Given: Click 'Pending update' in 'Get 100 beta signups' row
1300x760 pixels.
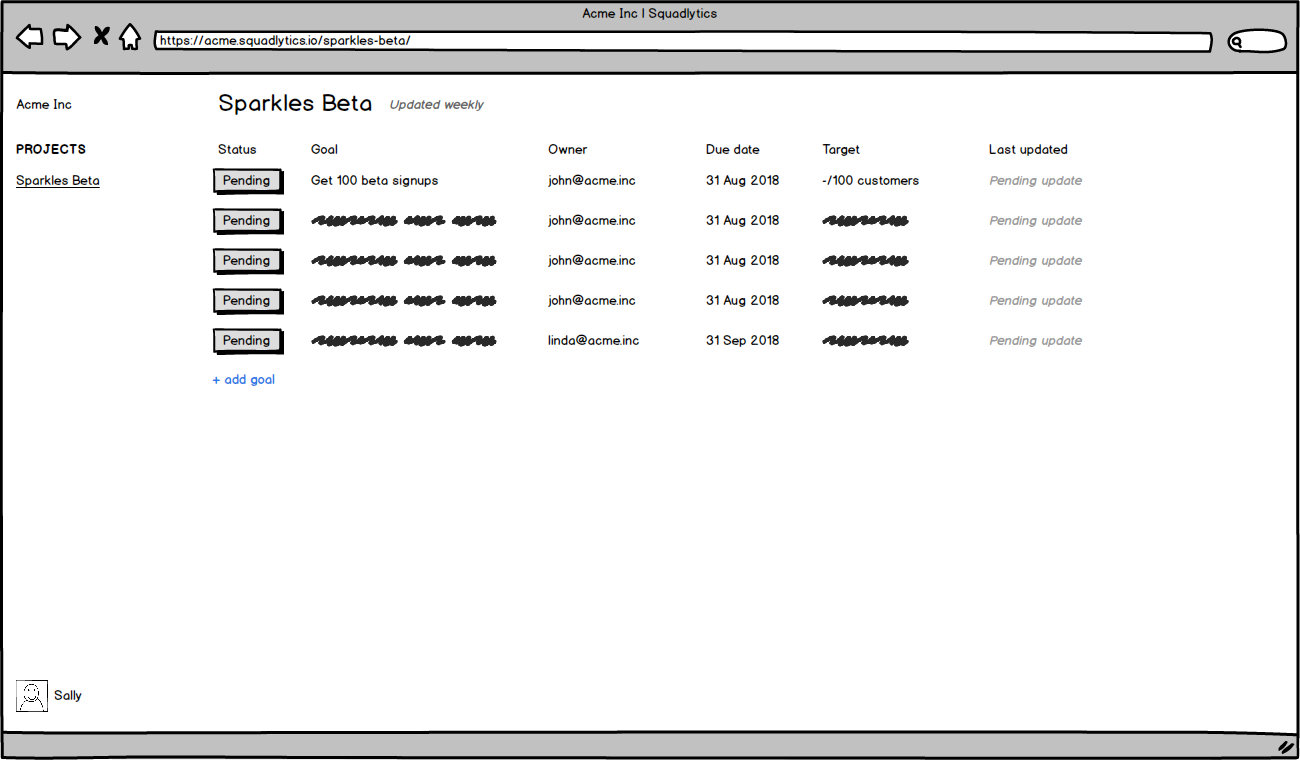Looking at the screenshot, I should pos(1036,181).
